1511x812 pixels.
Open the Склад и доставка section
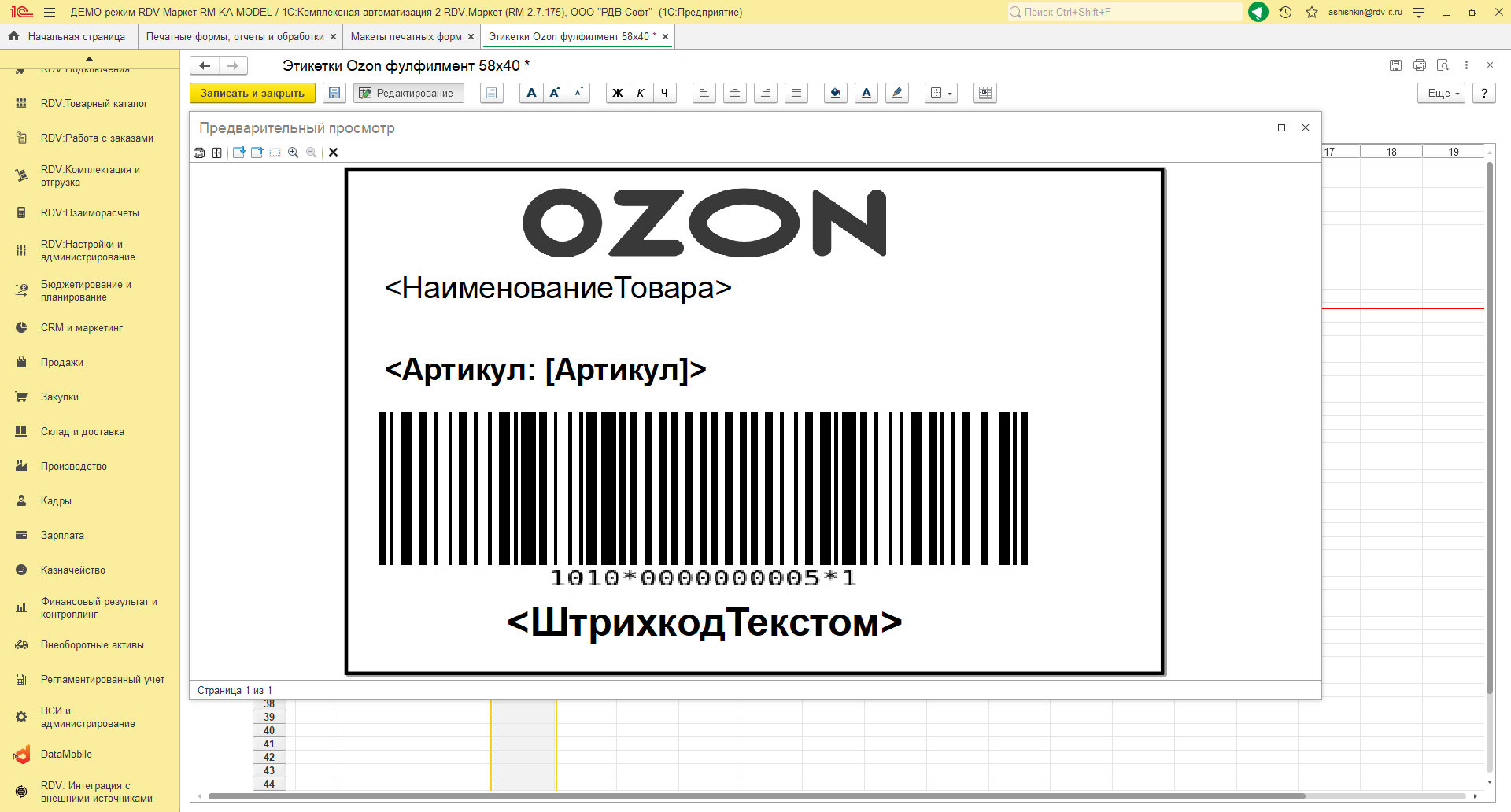pyautogui.click(x=90, y=431)
